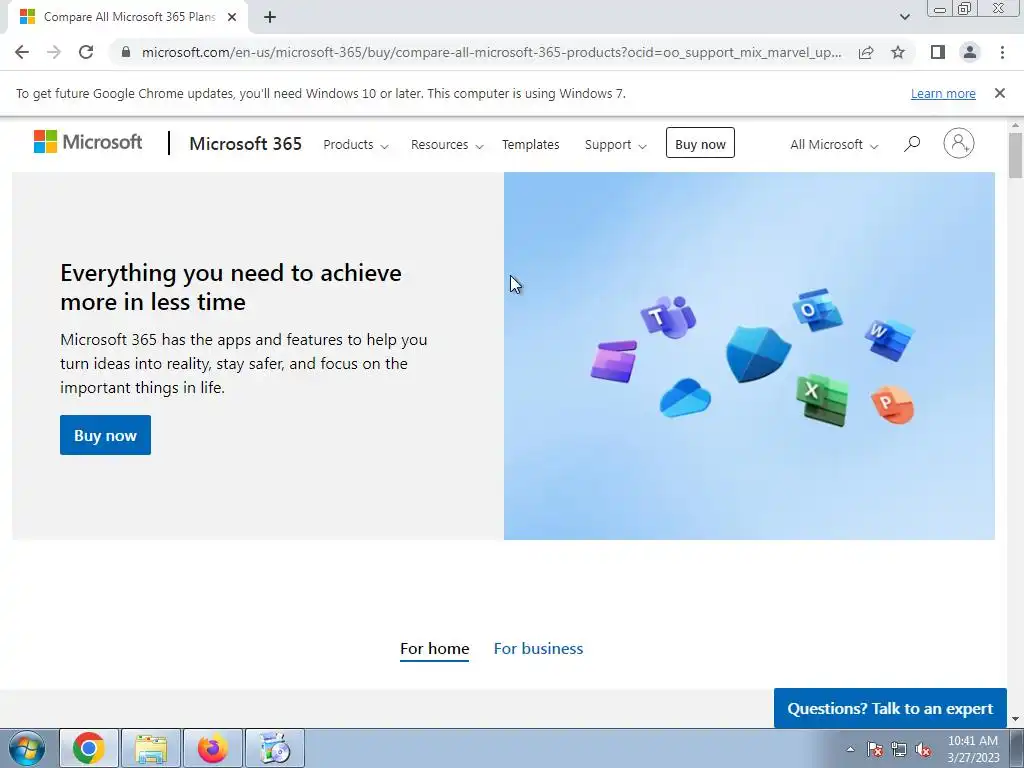Click the Microsoft logo

(88, 142)
